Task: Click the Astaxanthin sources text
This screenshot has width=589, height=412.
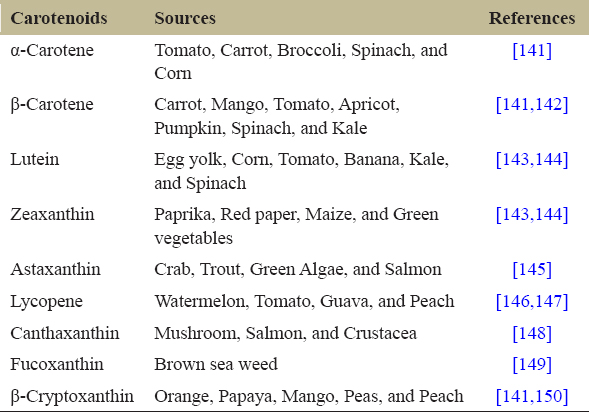Action: pyautogui.click(x=298, y=269)
